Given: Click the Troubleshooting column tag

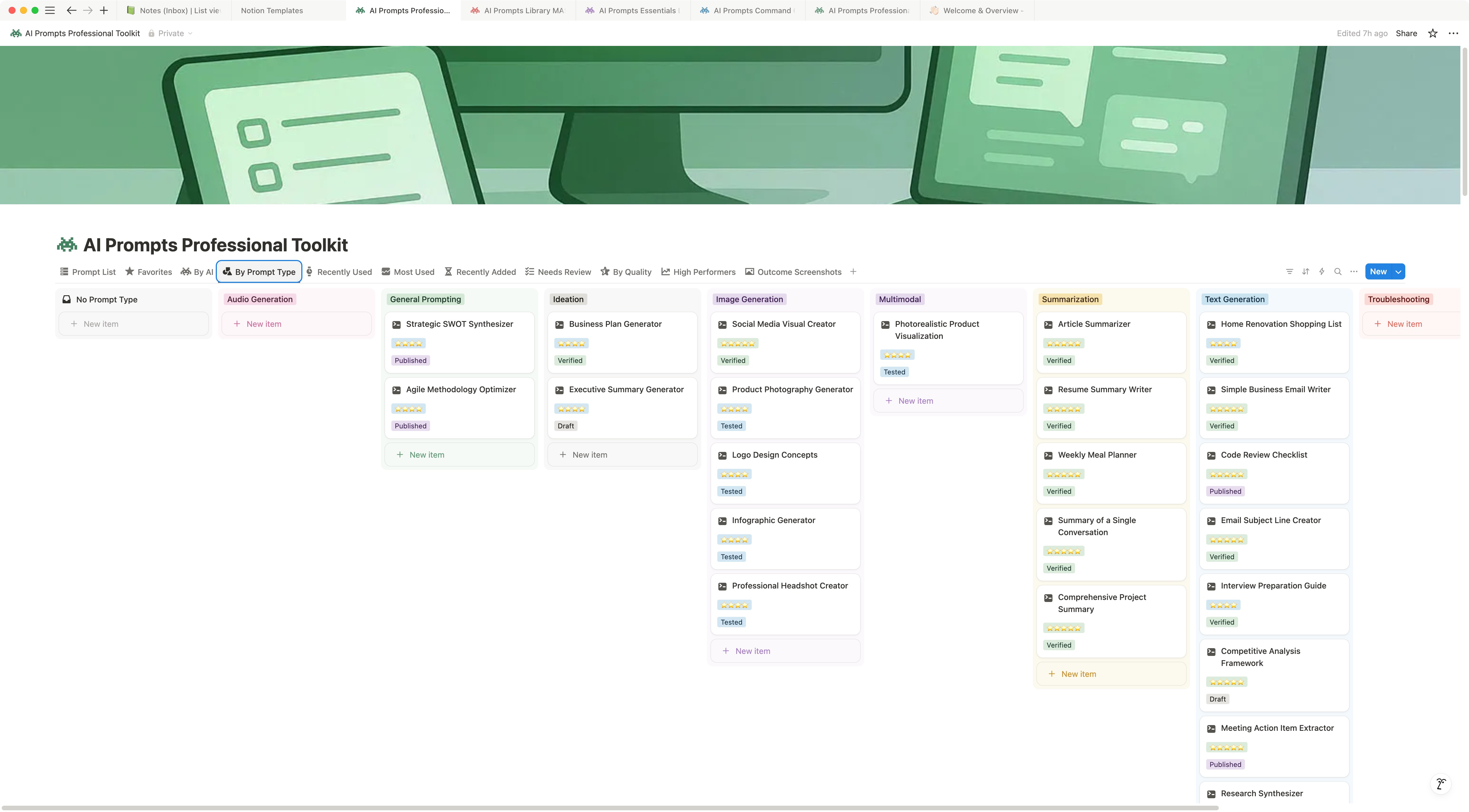Looking at the screenshot, I should click(1398, 299).
